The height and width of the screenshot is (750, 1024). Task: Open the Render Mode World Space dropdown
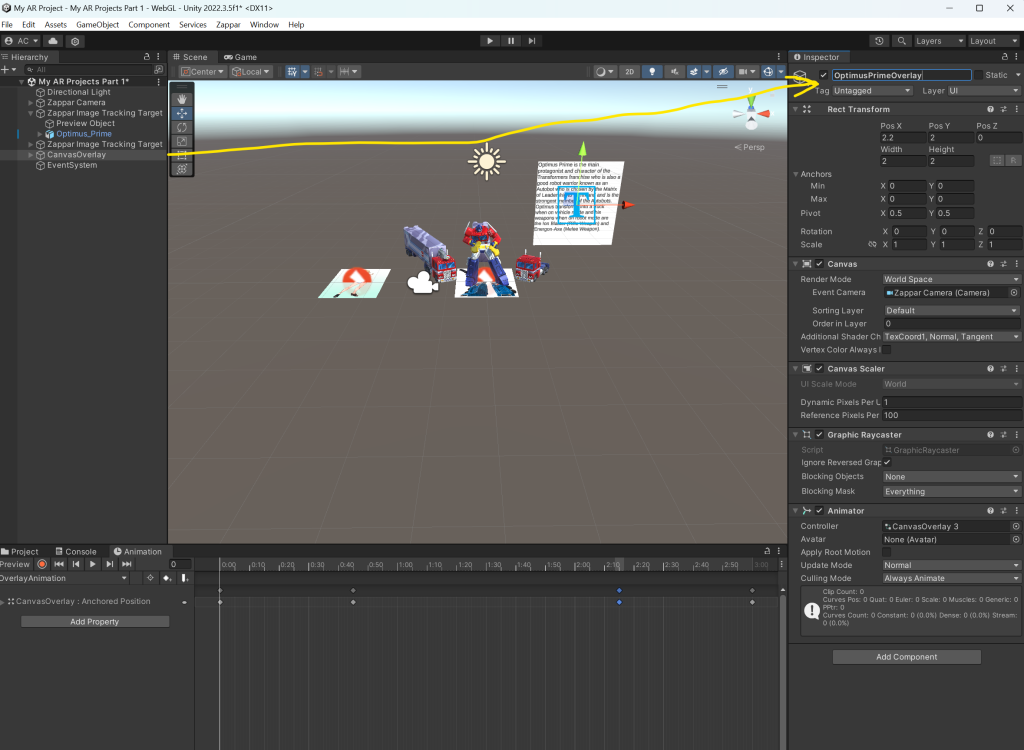[x=951, y=279]
